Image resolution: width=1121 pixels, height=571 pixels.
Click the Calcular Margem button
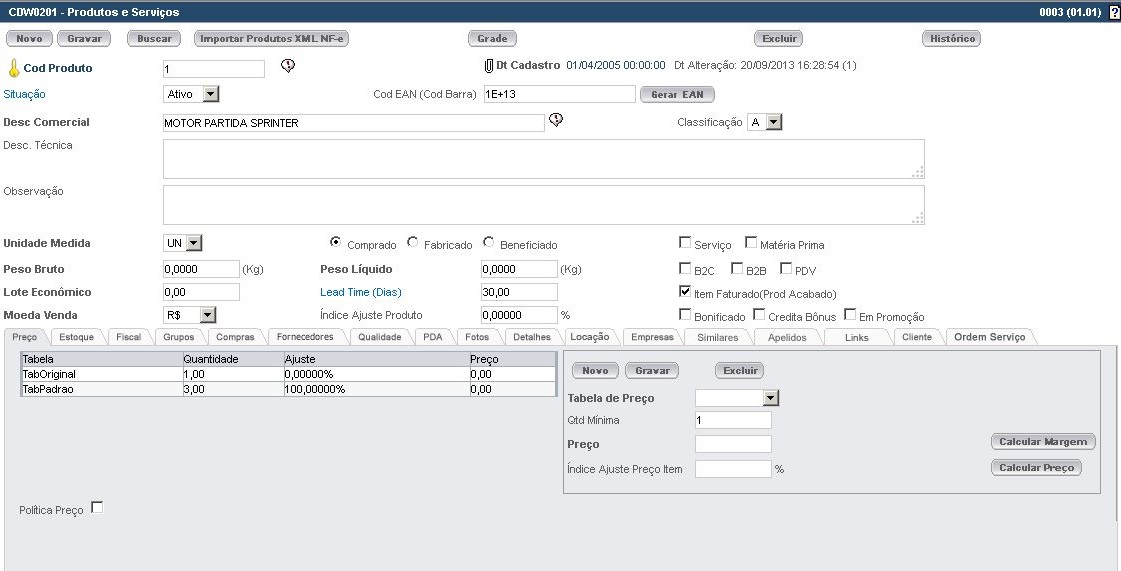1043,441
